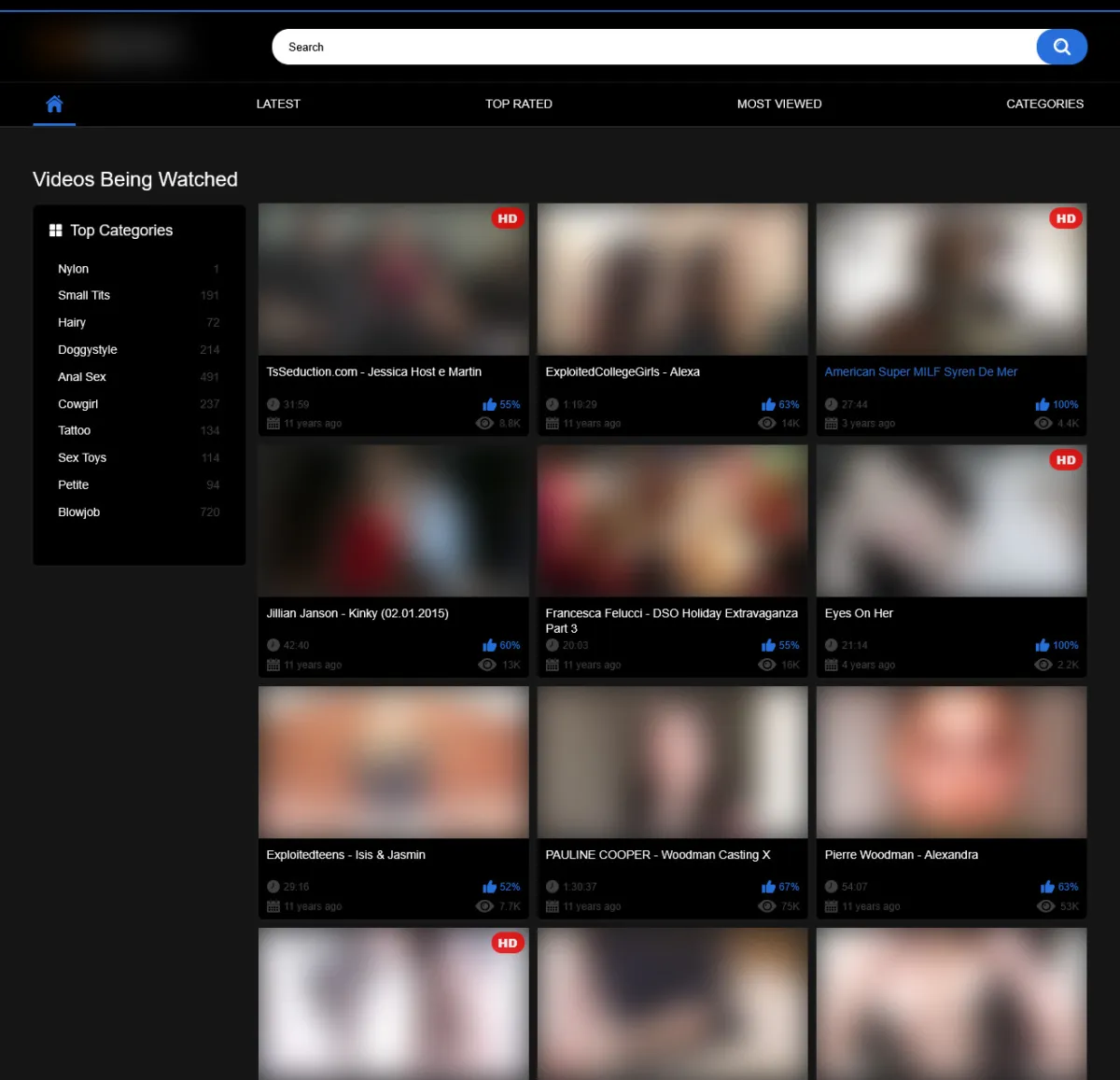Viewport: 1120px width, 1080px height.
Task: Open the LATEST tab
Action: pyautogui.click(x=278, y=104)
